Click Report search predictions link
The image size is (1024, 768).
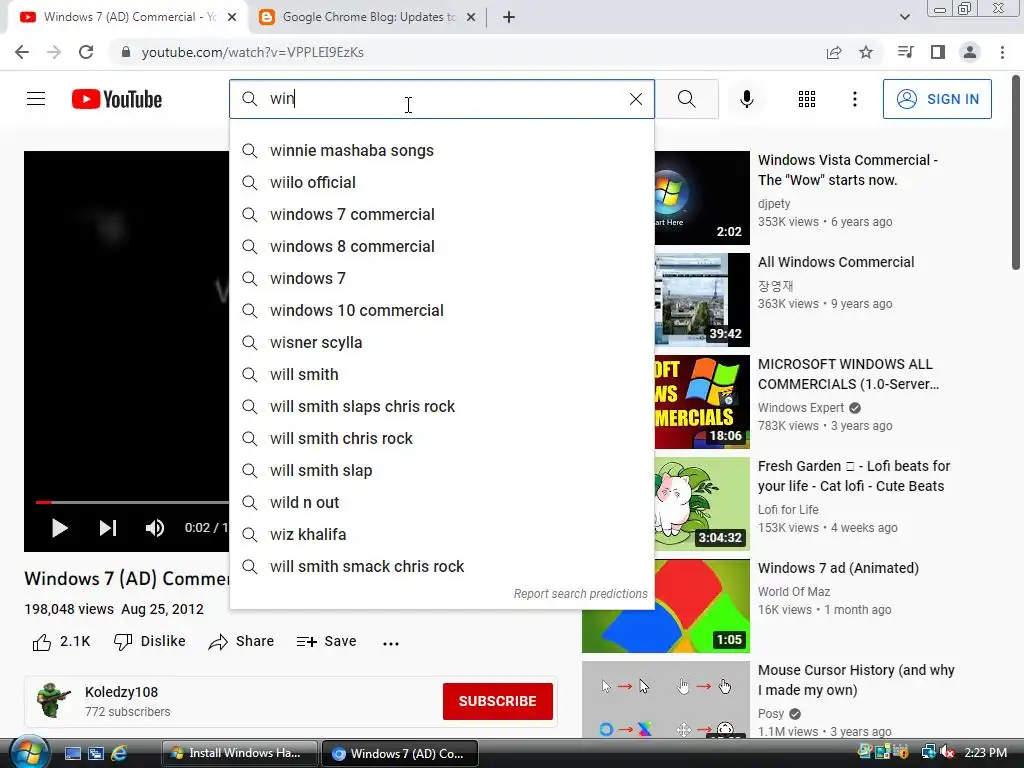pyautogui.click(x=580, y=594)
